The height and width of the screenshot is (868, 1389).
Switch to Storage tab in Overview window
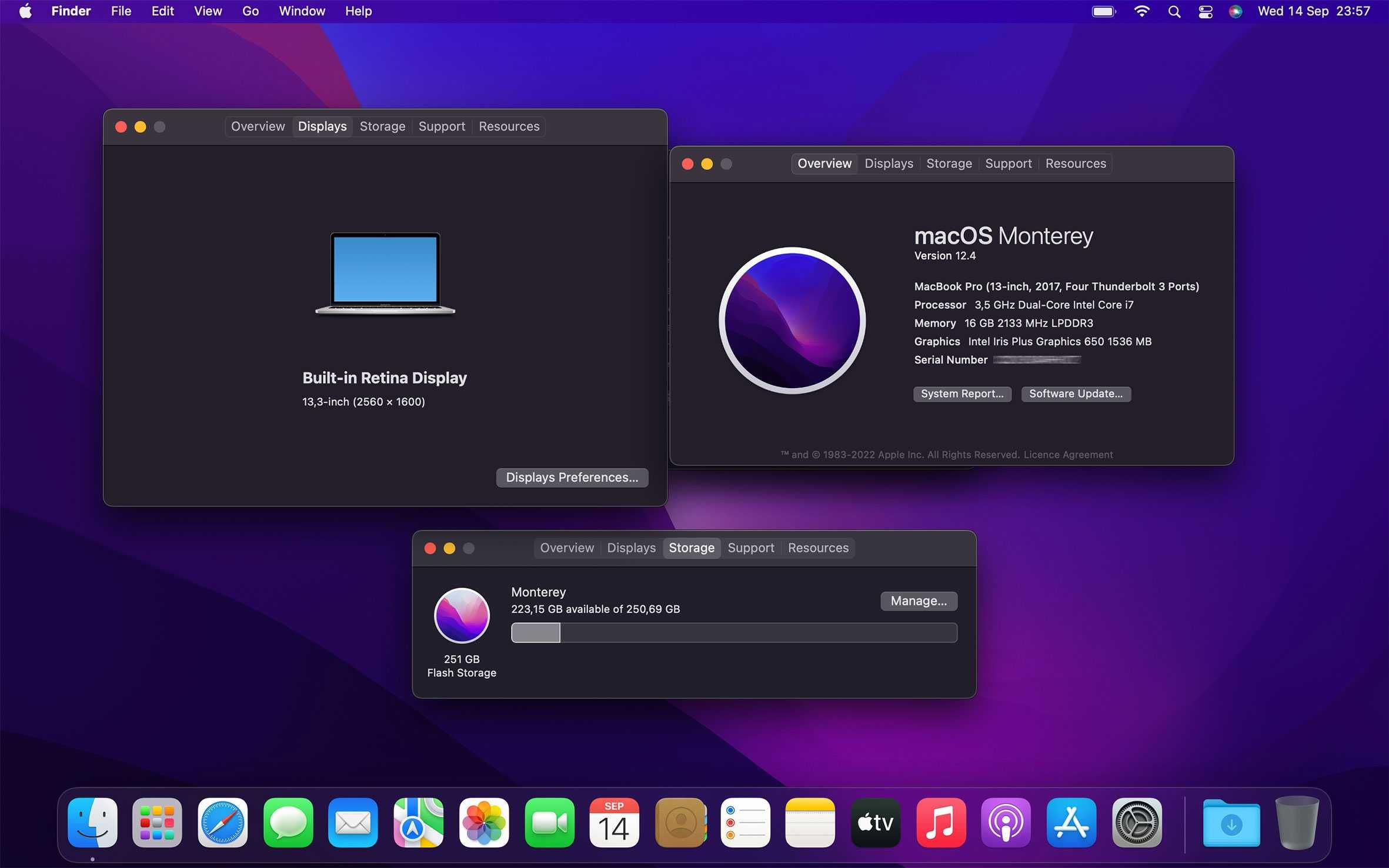point(949,163)
